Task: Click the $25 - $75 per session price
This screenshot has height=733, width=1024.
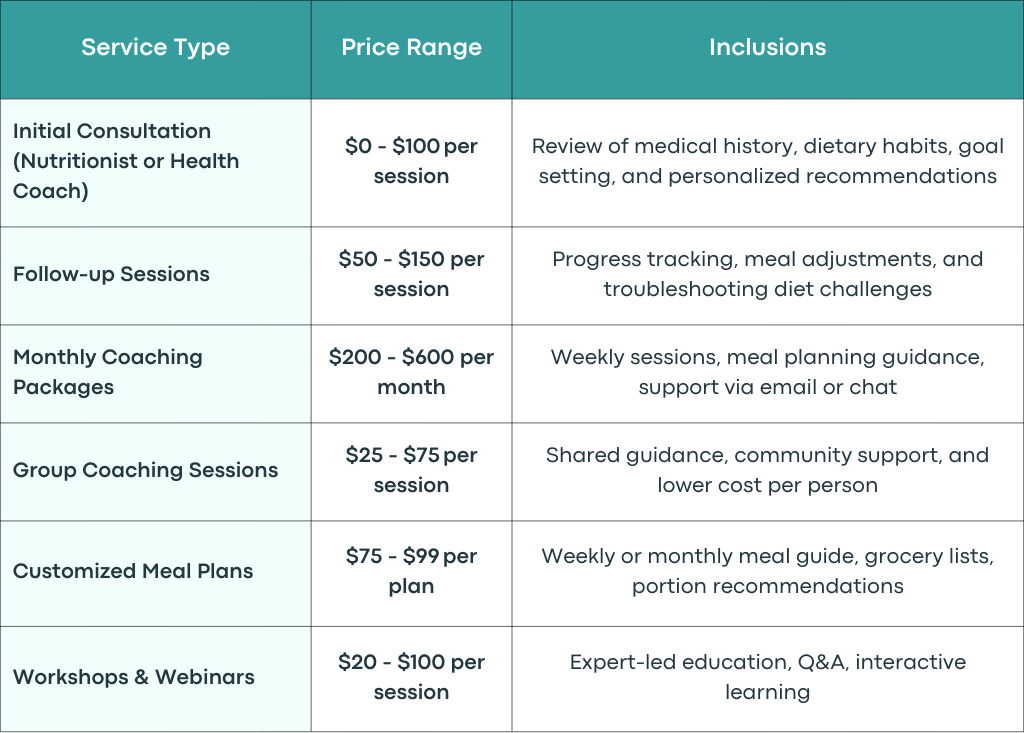Action: (x=411, y=470)
